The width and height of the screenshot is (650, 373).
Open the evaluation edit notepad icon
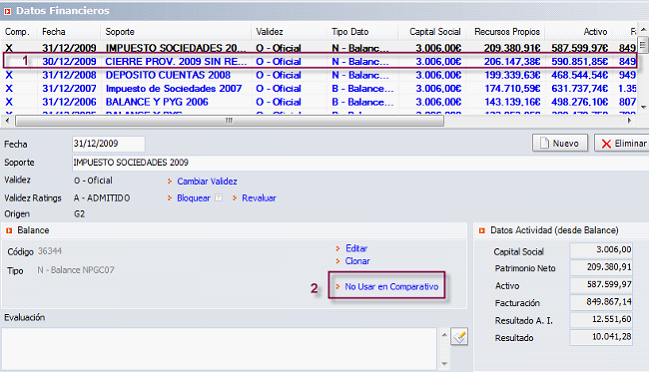click(459, 337)
